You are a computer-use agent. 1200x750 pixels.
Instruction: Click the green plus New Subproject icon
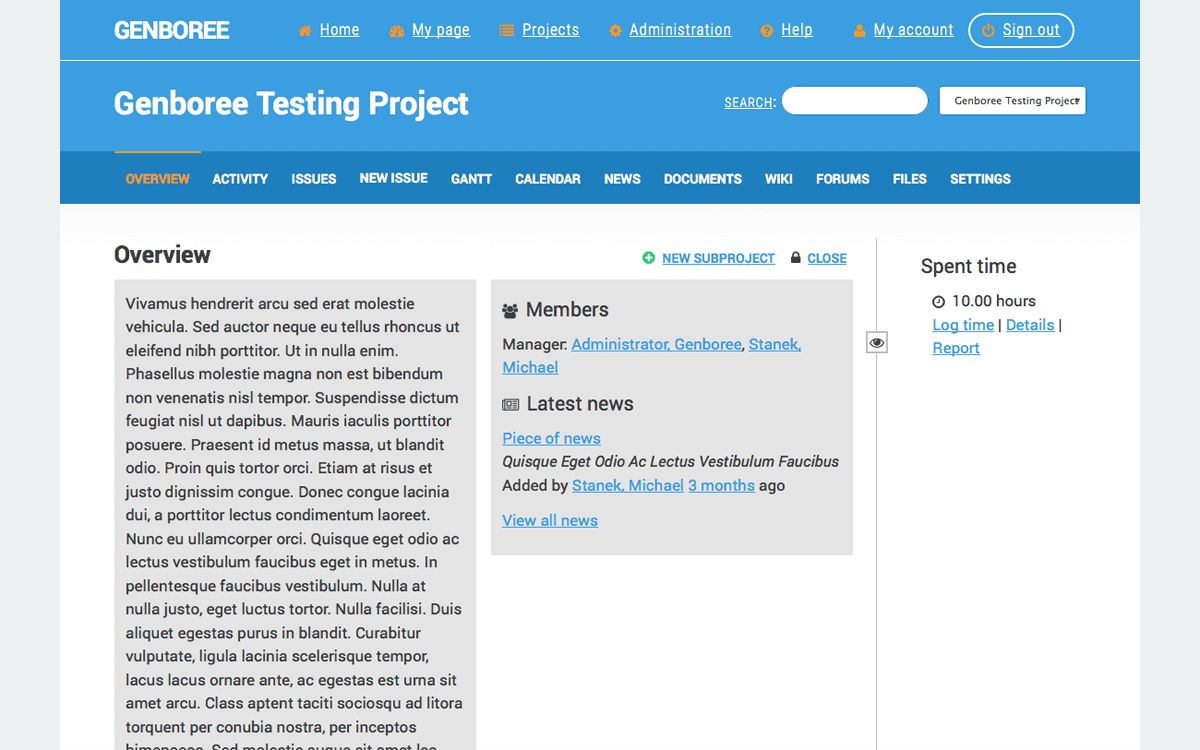point(649,258)
